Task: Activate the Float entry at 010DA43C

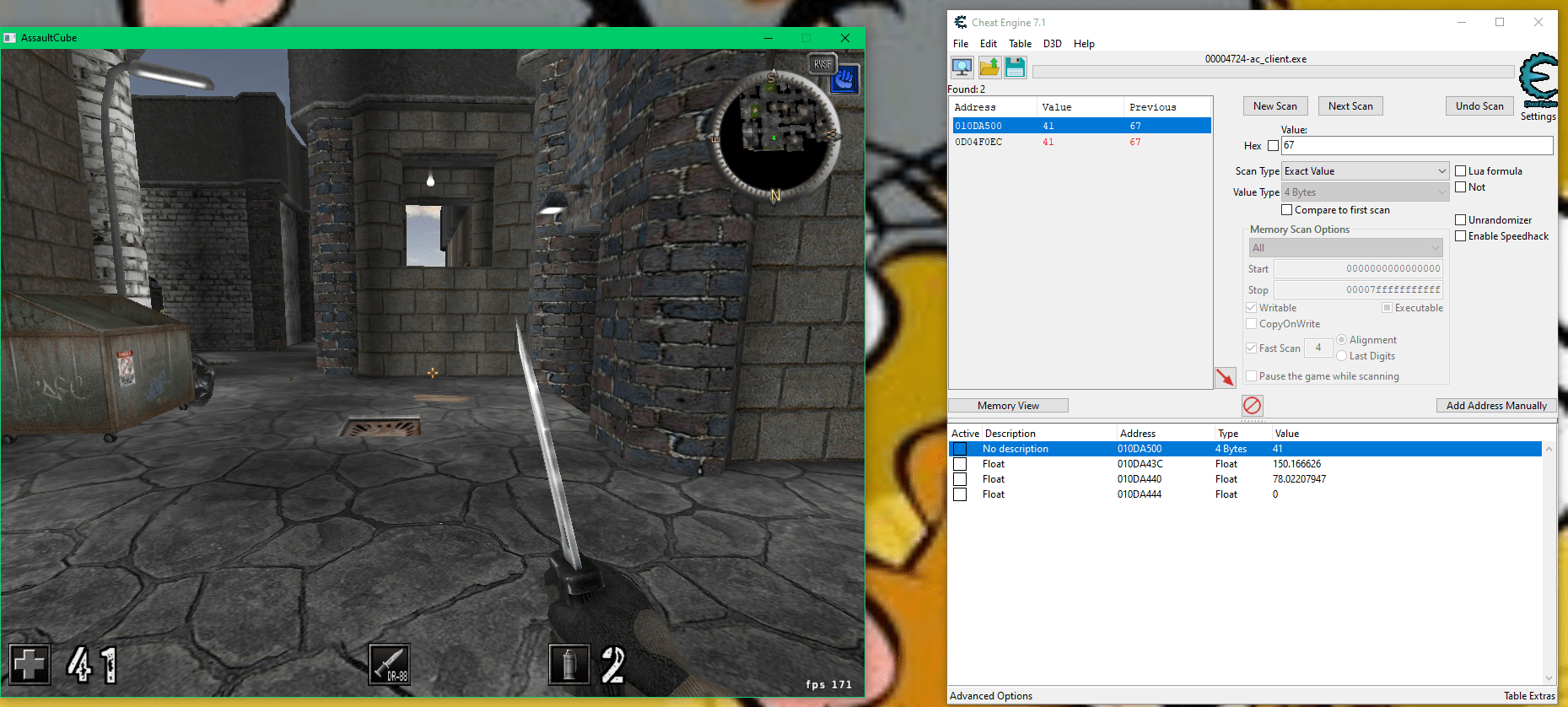Action: pyautogui.click(x=960, y=464)
